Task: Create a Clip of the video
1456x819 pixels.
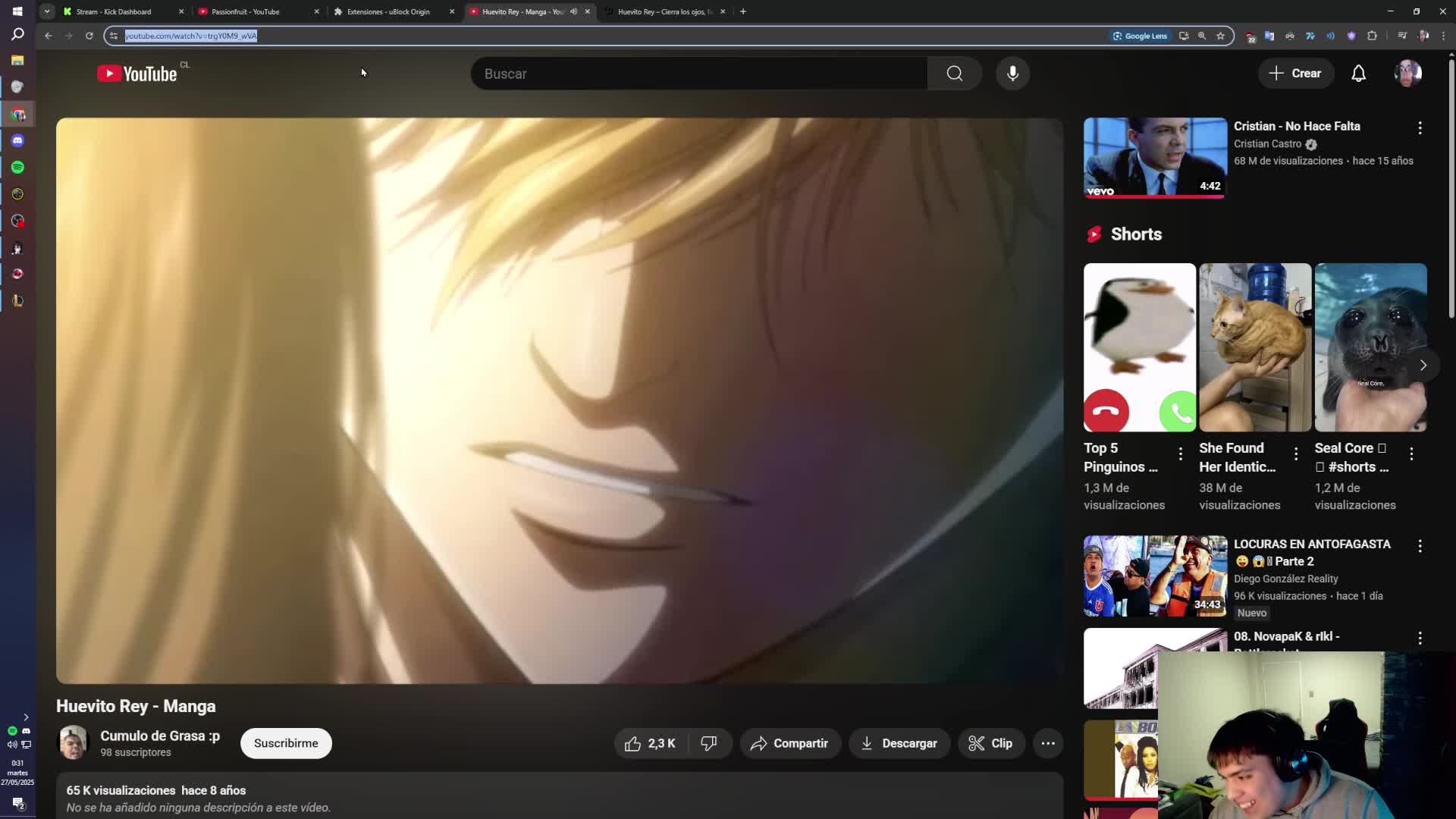Action: [x=990, y=743]
